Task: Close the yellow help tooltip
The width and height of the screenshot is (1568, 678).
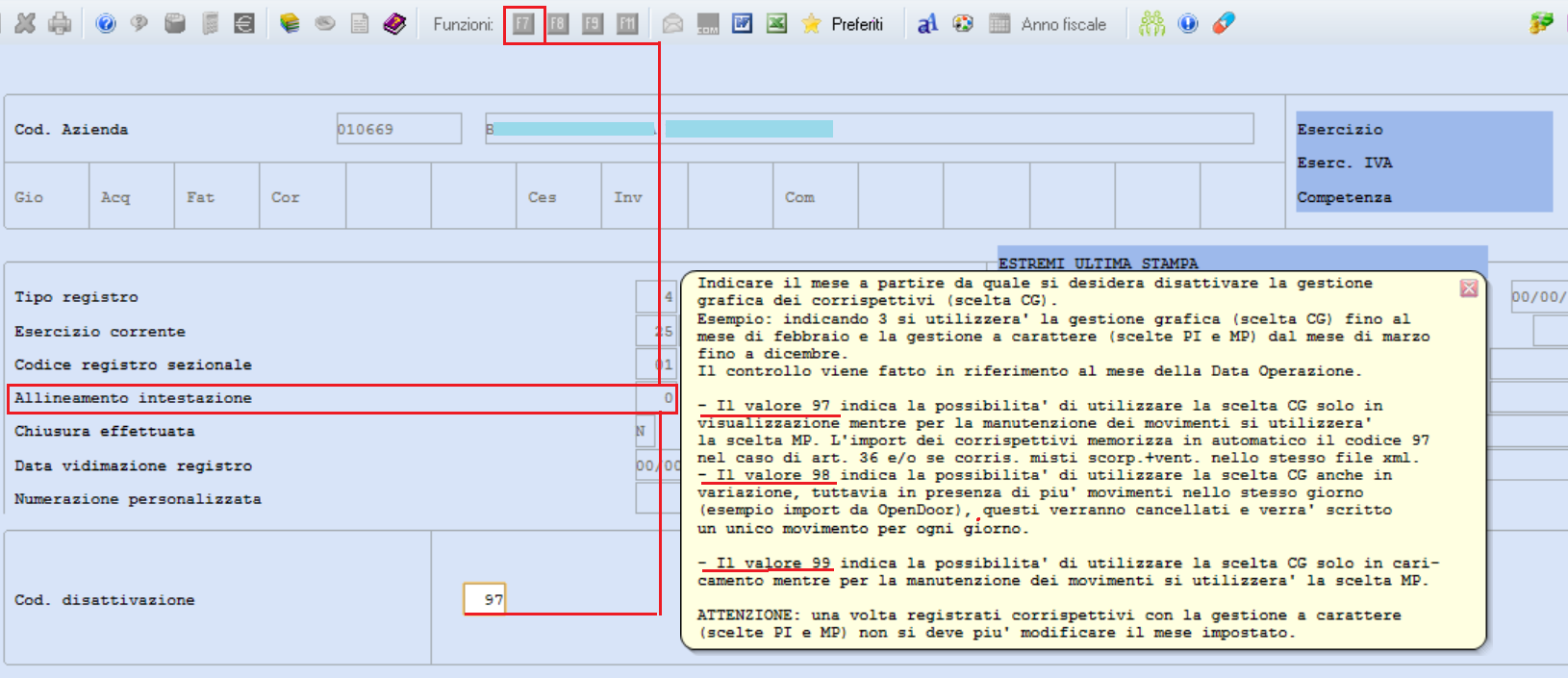Action: 1469,289
